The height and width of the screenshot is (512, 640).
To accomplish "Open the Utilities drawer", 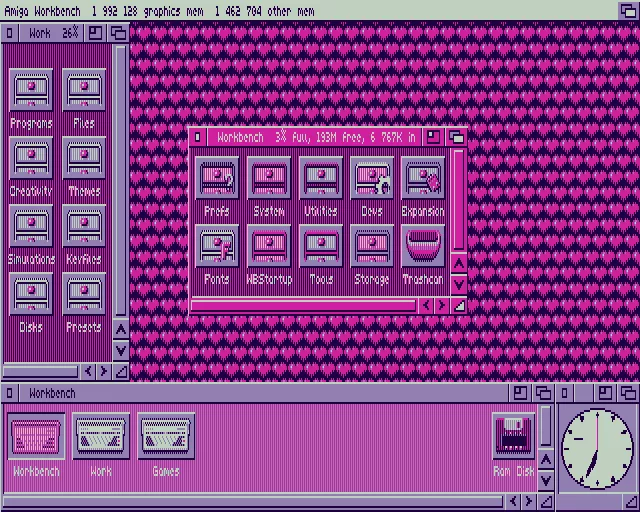I will (x=321, y=179).
